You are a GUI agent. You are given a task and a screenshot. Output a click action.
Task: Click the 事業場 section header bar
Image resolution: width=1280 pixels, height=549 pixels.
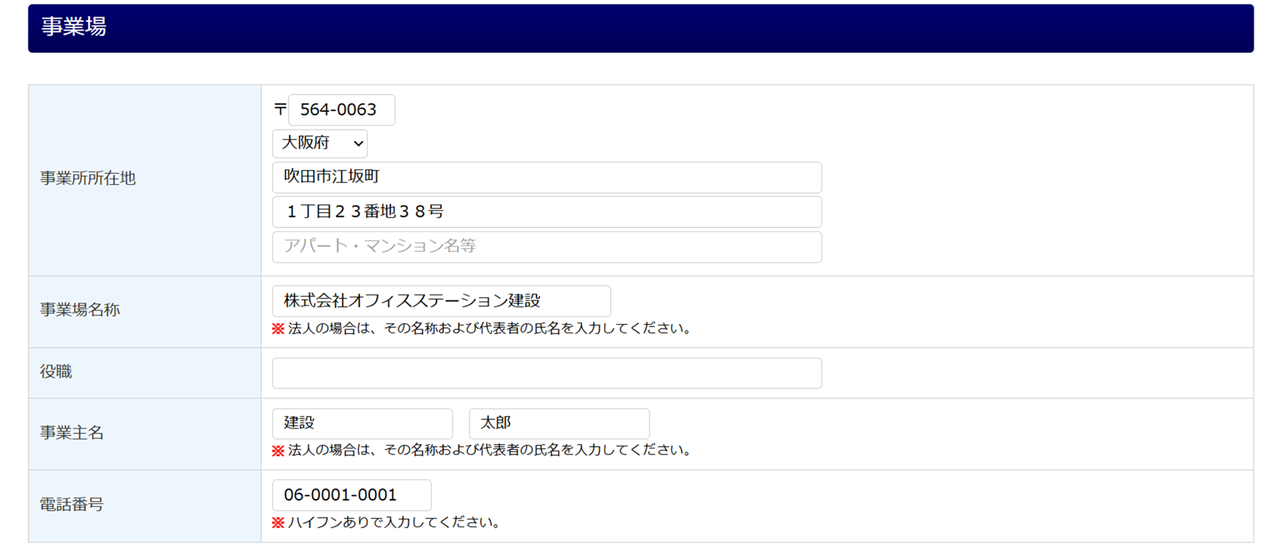(640, 28)
